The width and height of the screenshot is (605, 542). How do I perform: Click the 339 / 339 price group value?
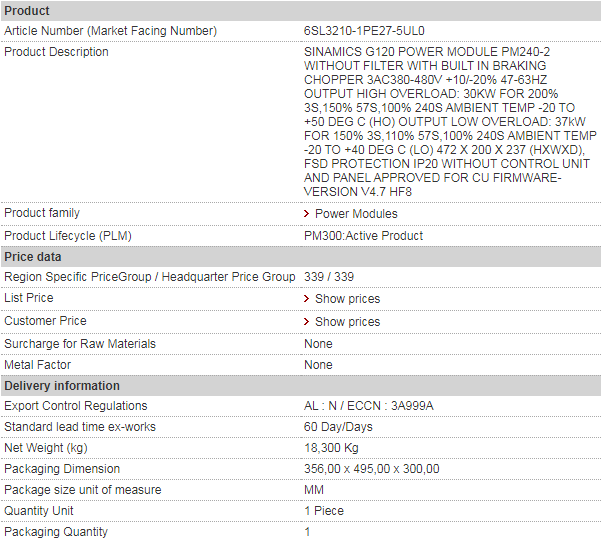329,277
